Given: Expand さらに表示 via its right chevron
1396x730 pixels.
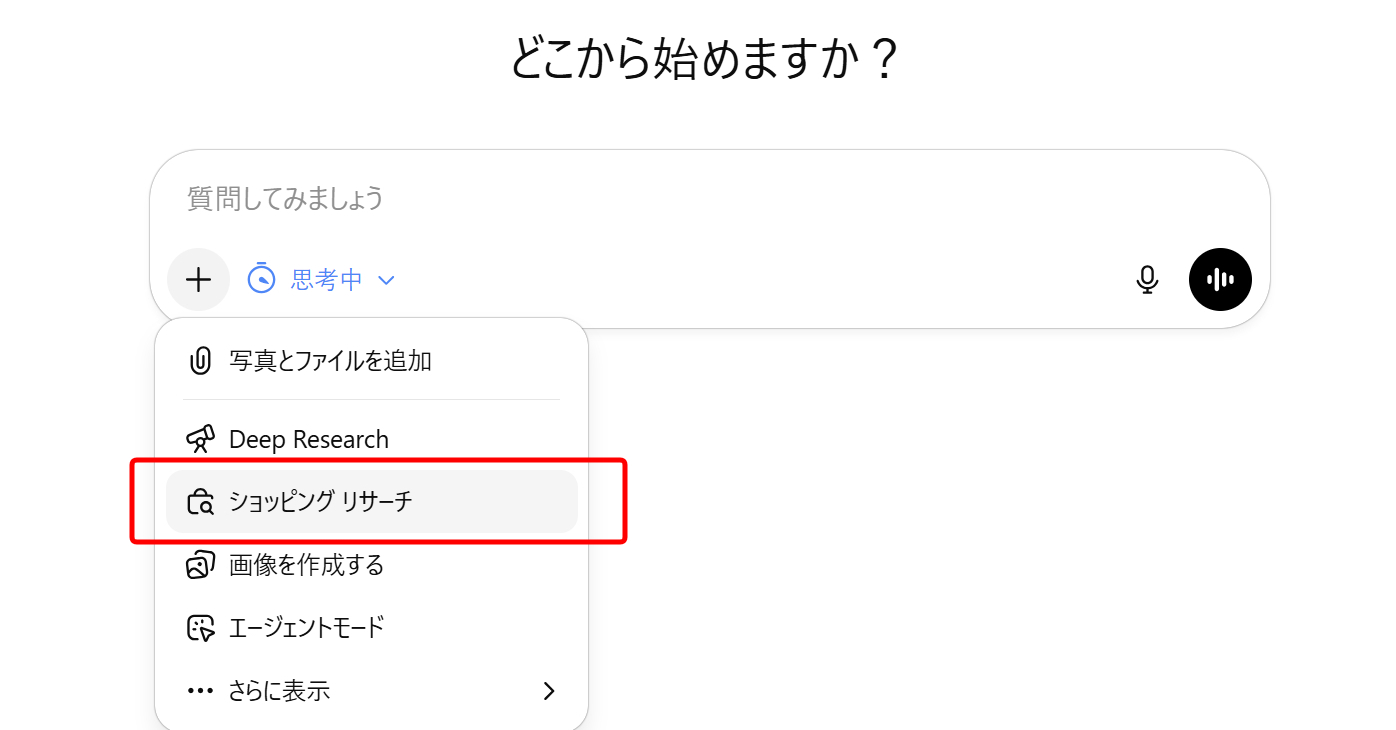Looking at the screenshot, I should [x=548, y=690].
